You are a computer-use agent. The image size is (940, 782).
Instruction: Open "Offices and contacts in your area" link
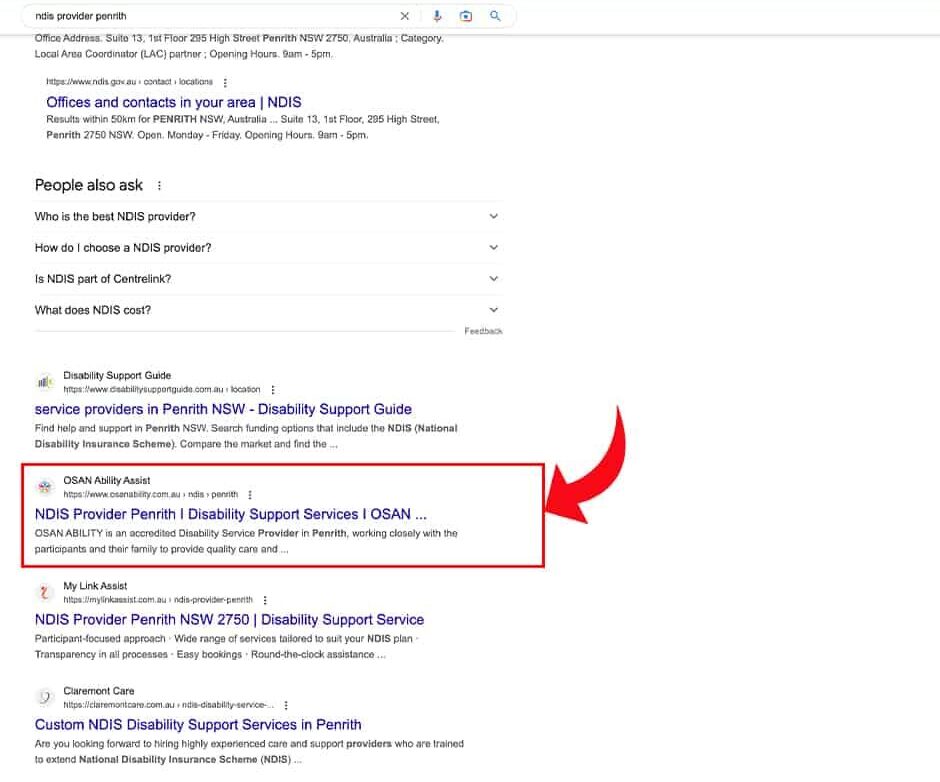pos(173,102)
